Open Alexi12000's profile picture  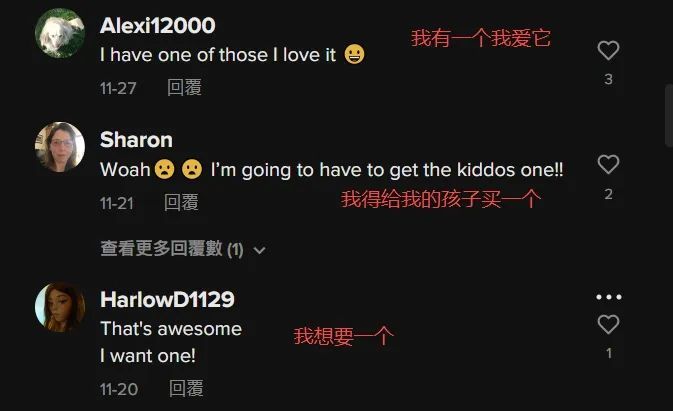point(60,33)
